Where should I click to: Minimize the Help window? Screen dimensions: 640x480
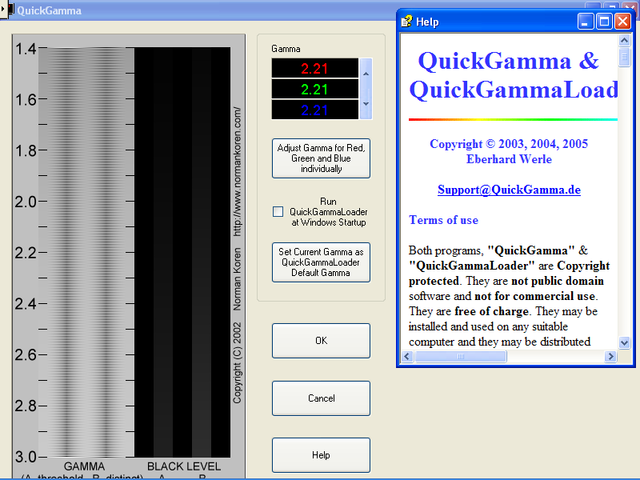[585, 21]
